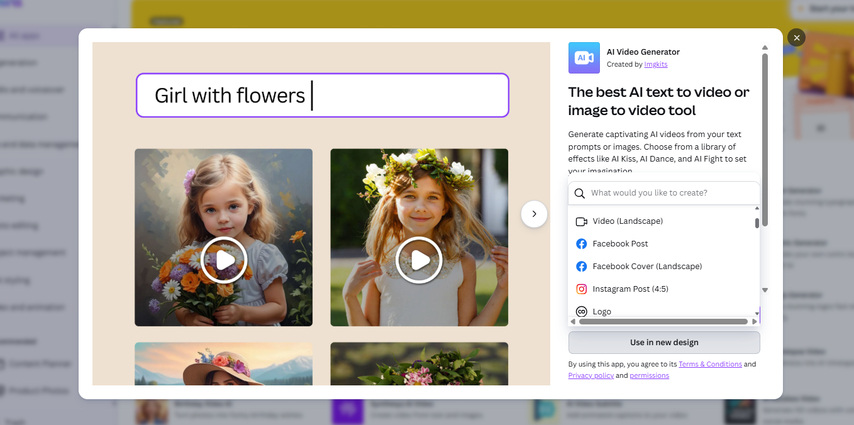
Task: Select Video (Landscape) option
Action: click(661, 221)
